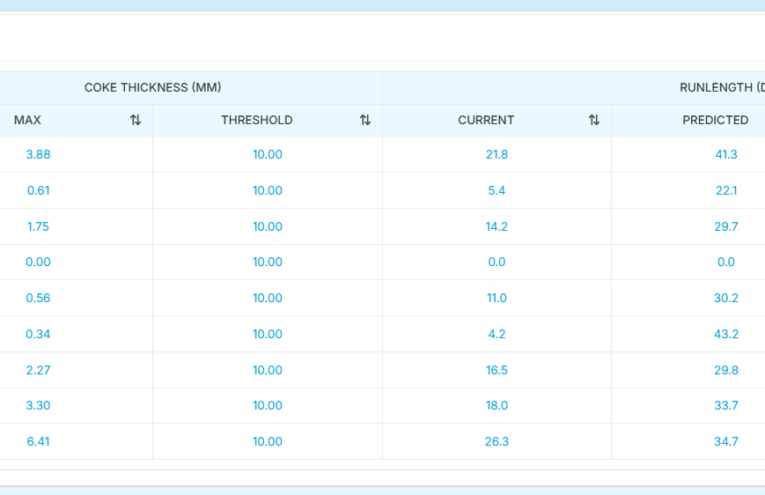Select predicted runlength value 33.7
The image size is (765, 495).
click(726, 405)
